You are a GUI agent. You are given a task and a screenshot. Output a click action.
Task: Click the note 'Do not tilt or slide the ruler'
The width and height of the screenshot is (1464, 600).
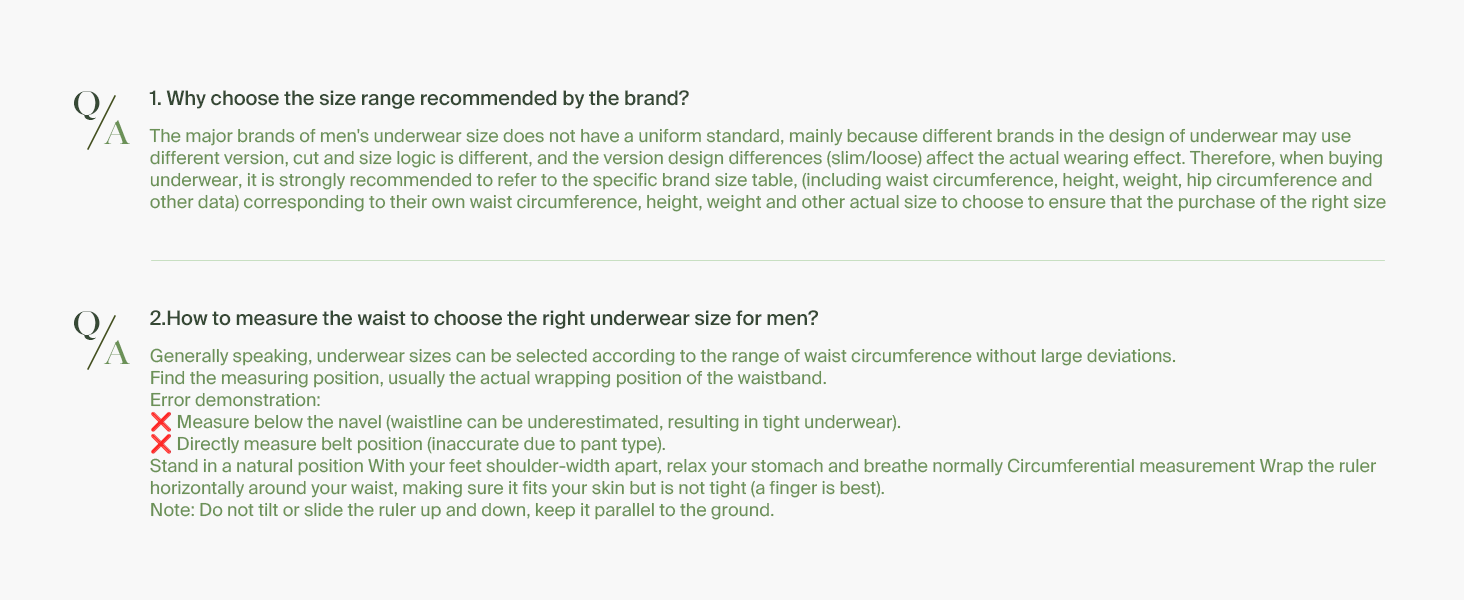click(462, 510)
